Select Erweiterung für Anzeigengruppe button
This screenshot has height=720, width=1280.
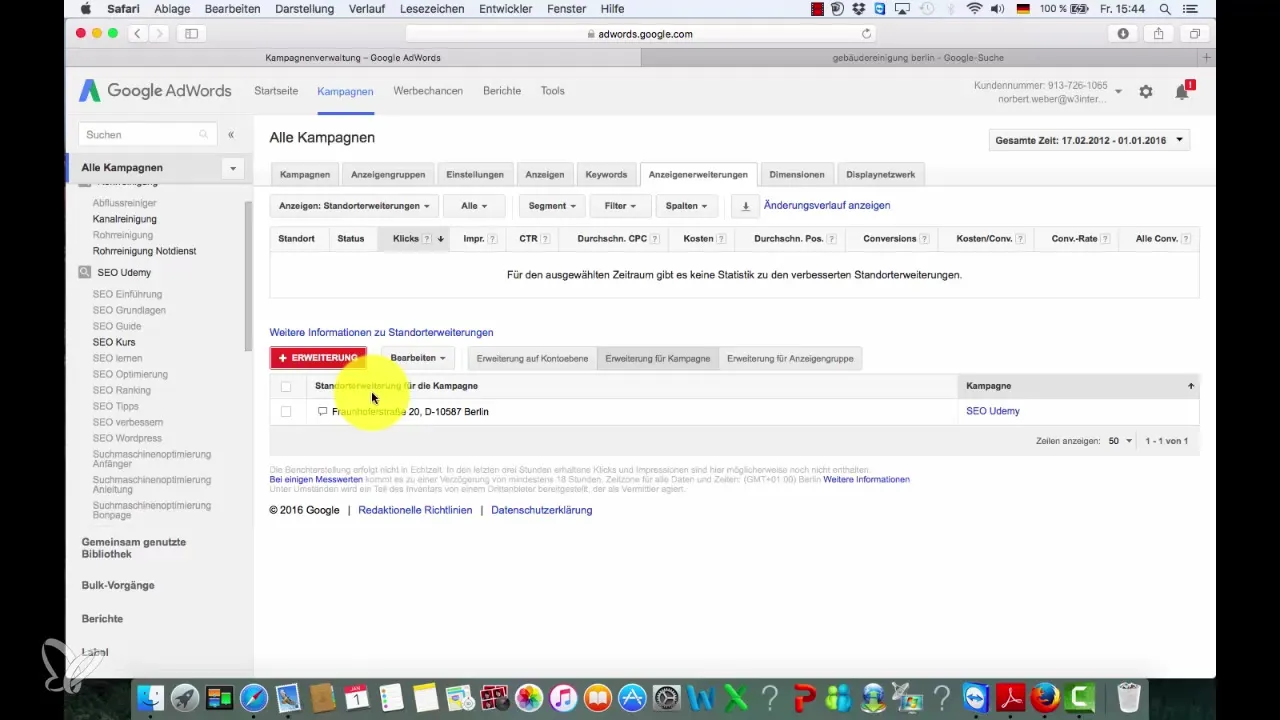(790, 358)
